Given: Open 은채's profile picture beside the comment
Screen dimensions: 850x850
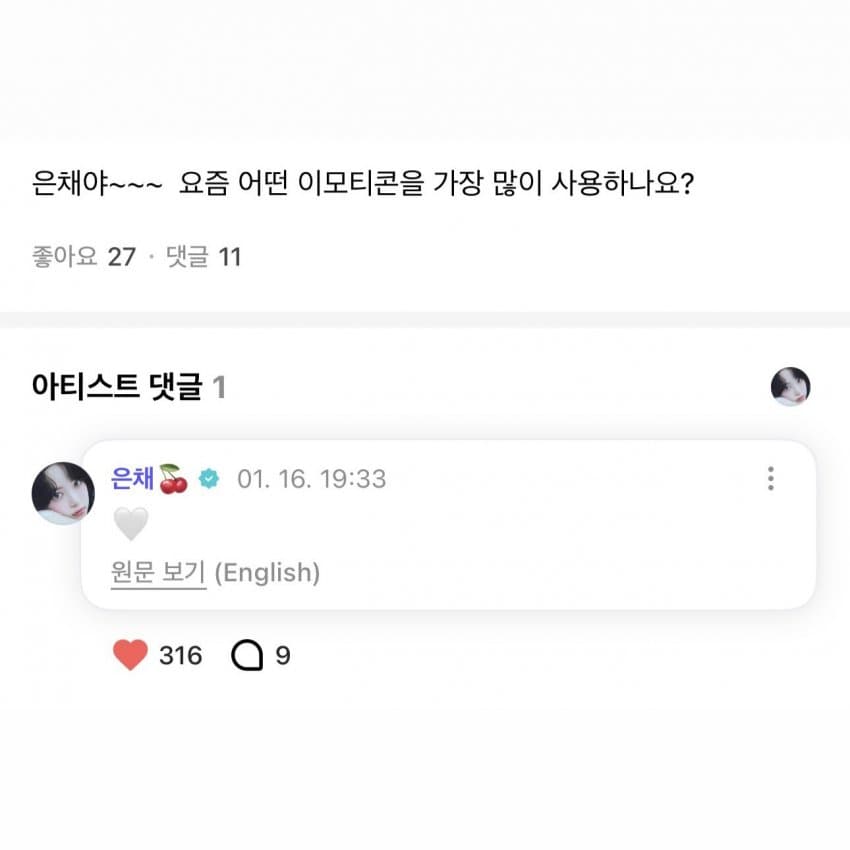Looking at the screenshot, I should (x=63, y=493).
